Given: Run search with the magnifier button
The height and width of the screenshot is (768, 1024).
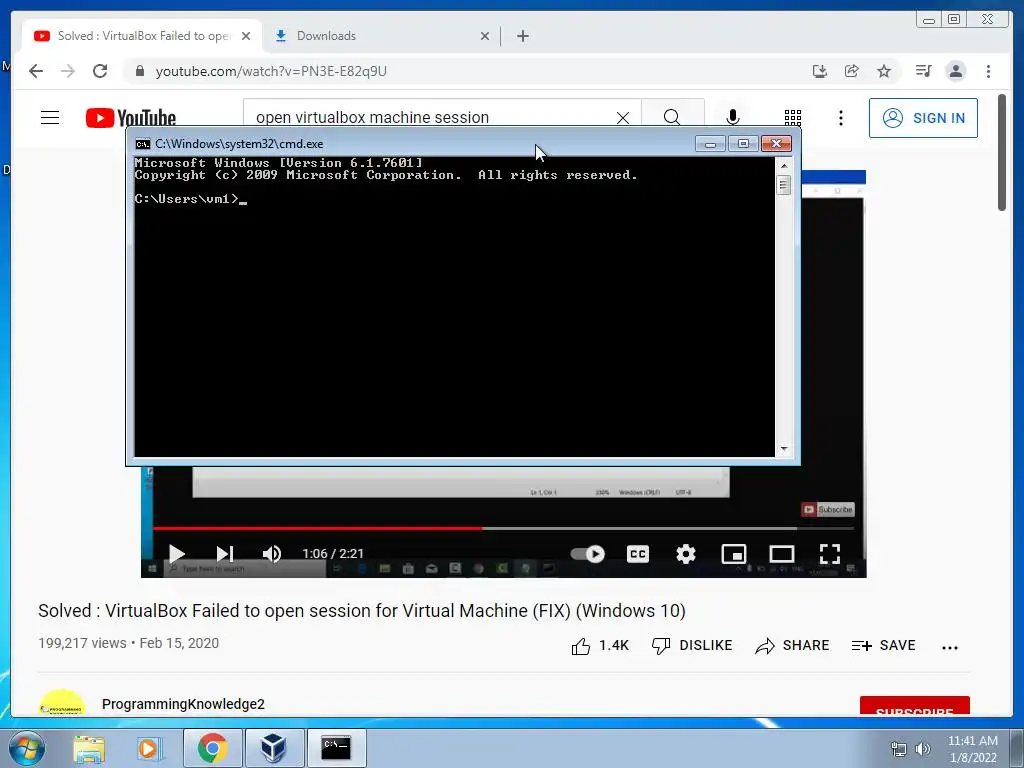Looking at the screenshot, I should (x=672, y=118).
